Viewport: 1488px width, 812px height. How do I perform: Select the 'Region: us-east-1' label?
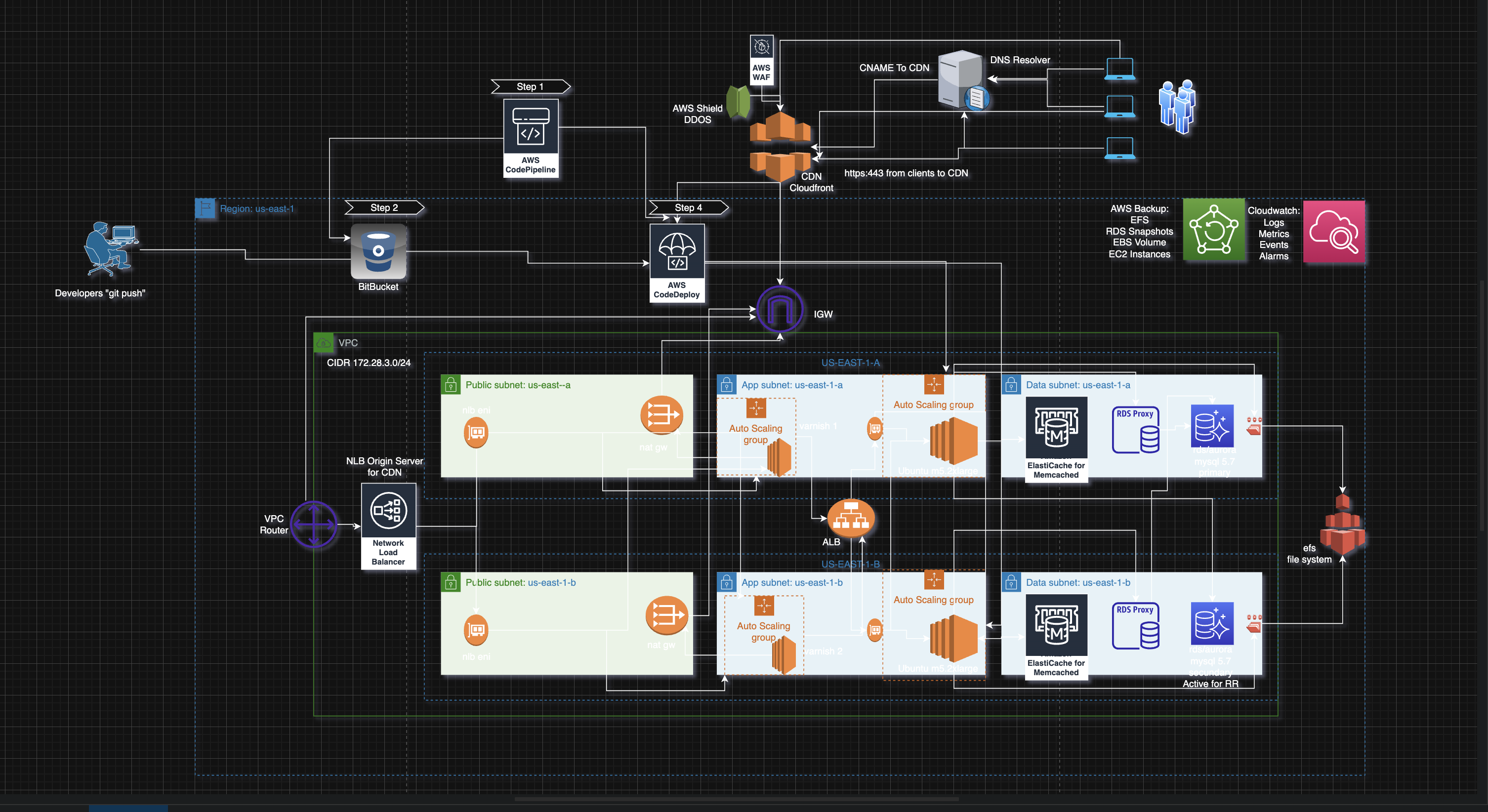(257, 208)
